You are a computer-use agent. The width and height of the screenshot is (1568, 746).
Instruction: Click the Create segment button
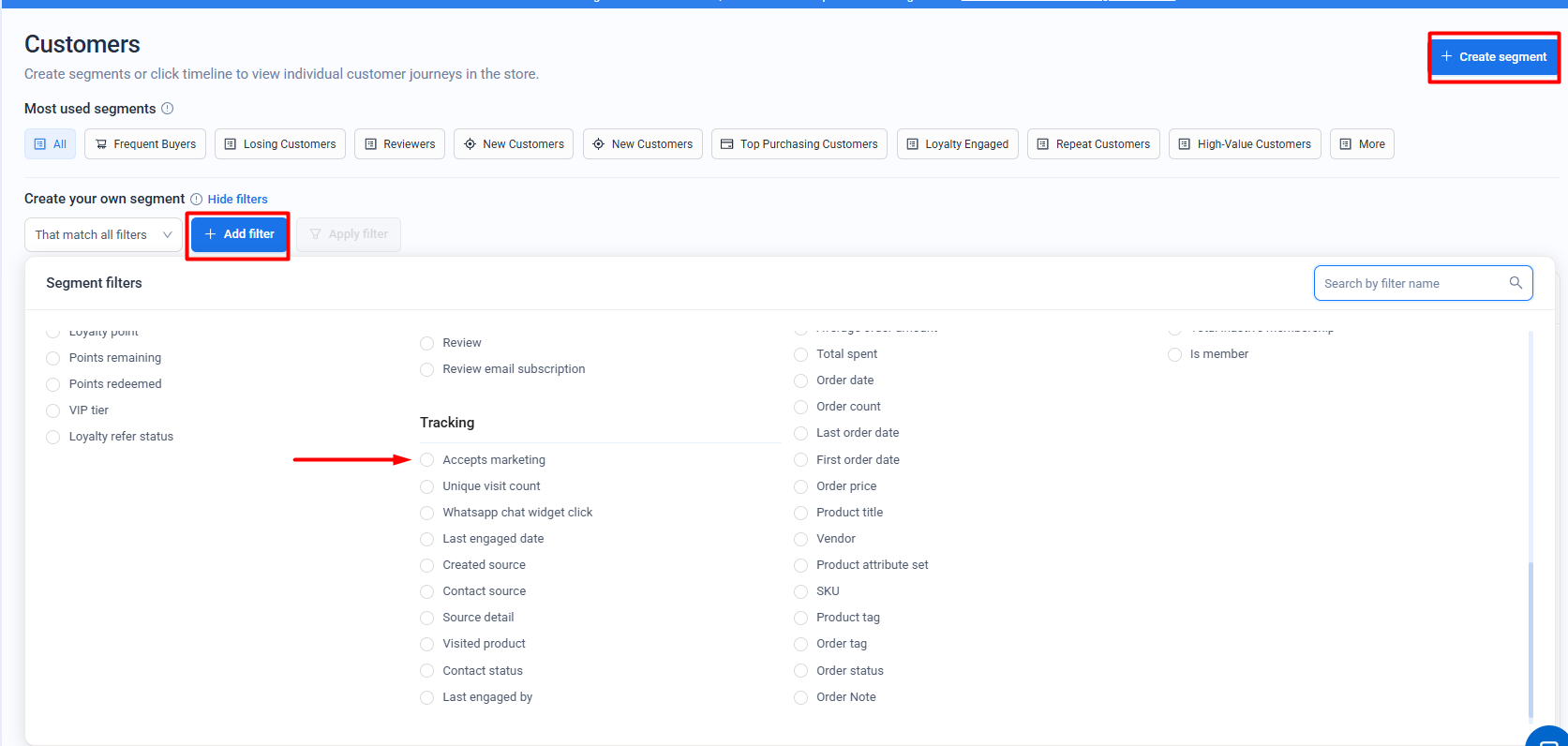pos(1493,57)
